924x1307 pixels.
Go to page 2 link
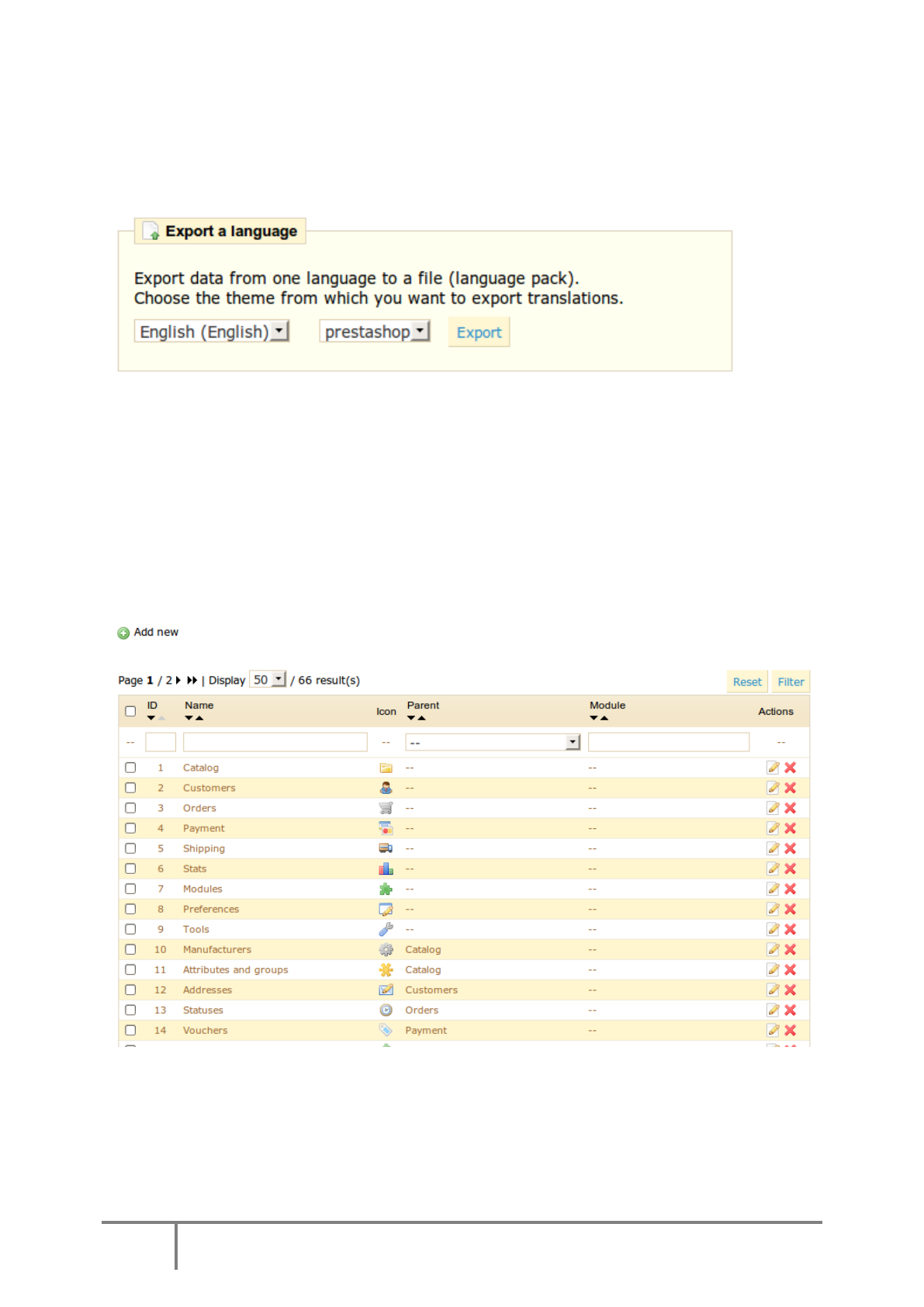[168, 680]
